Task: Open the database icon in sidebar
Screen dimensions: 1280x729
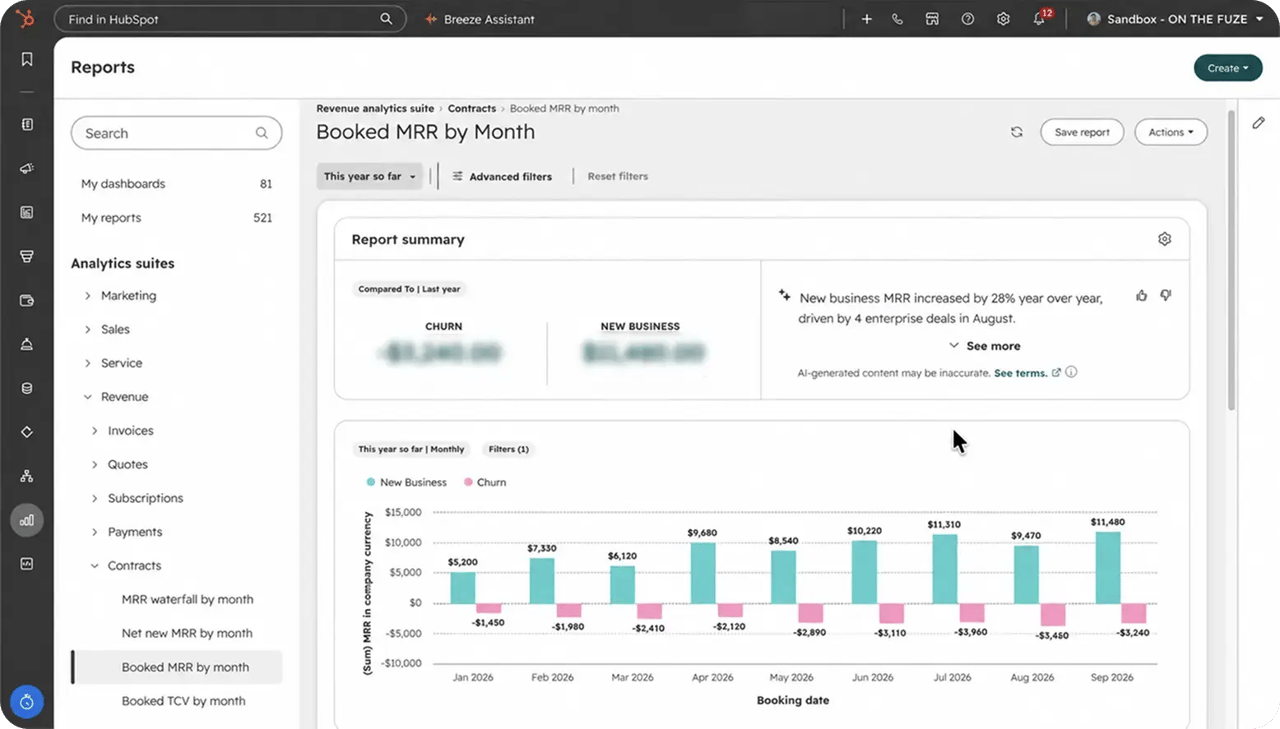Action: [27, 388]
